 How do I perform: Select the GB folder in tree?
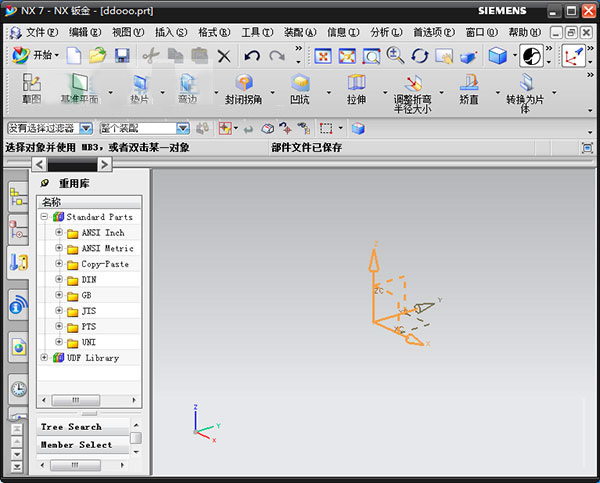[87, 296]
